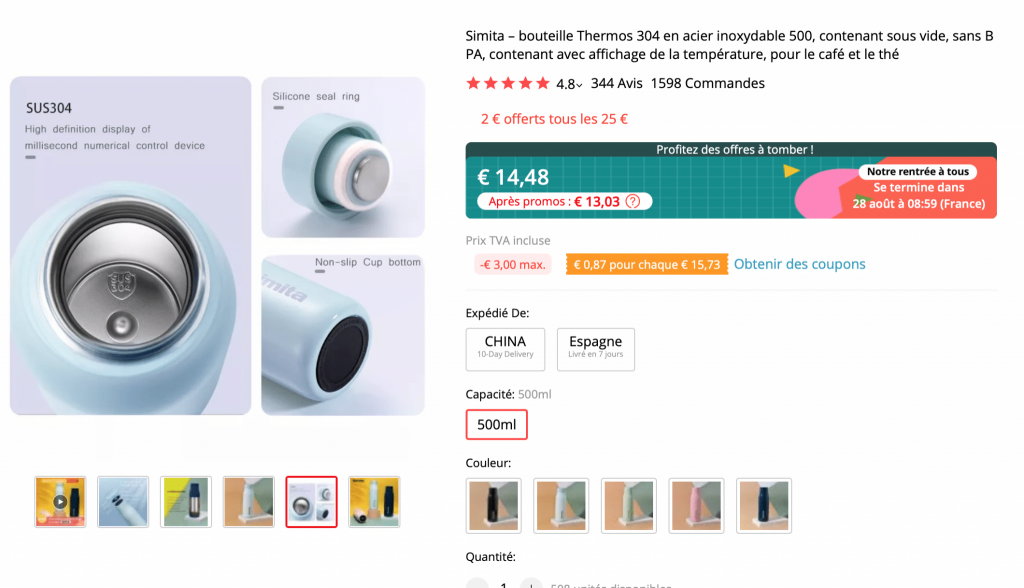This screenshot has height=588, width=1024.
Task: Choose the navy blue bottle color swatch
Action: (x=764, y=505)
